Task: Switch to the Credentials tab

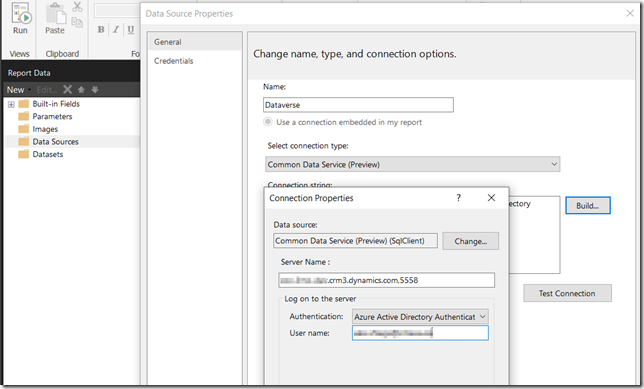Action: point(174,61)
